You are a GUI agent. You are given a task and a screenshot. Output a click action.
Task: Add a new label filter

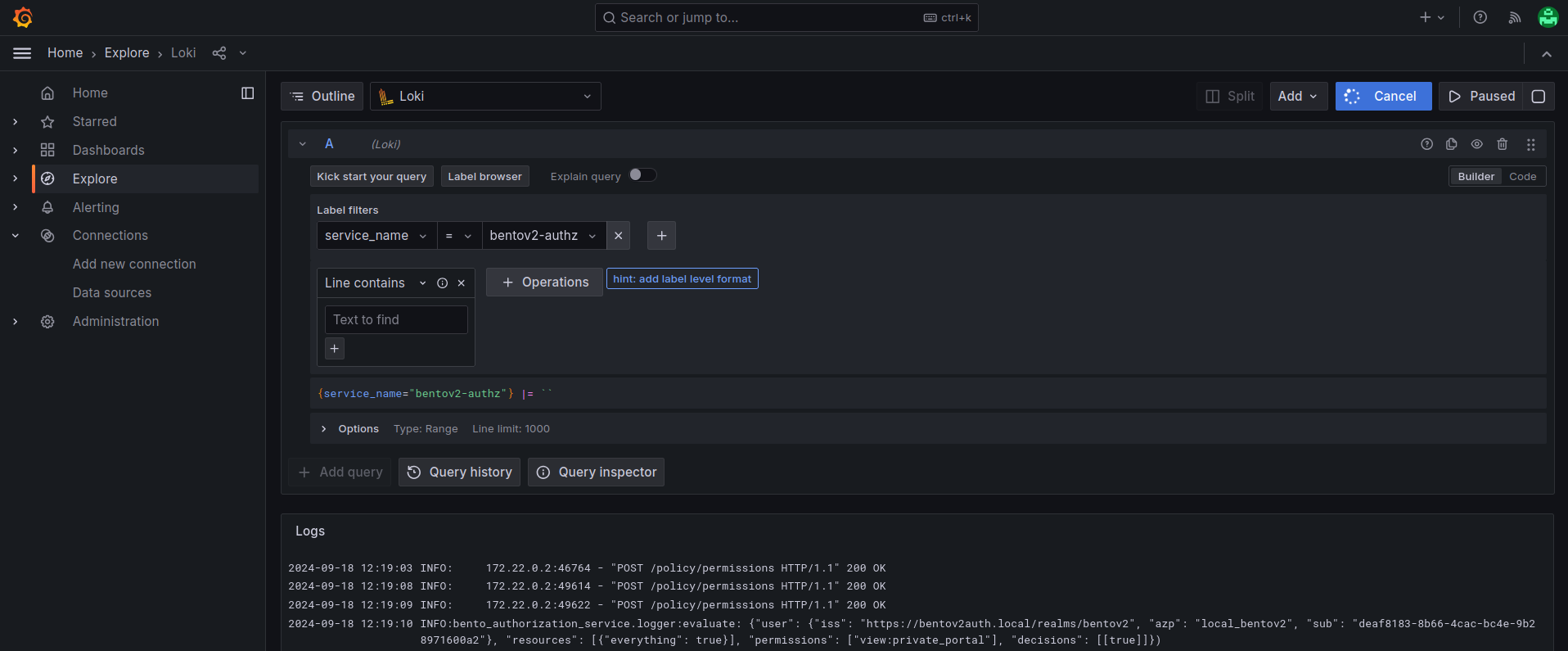point(661,236)
